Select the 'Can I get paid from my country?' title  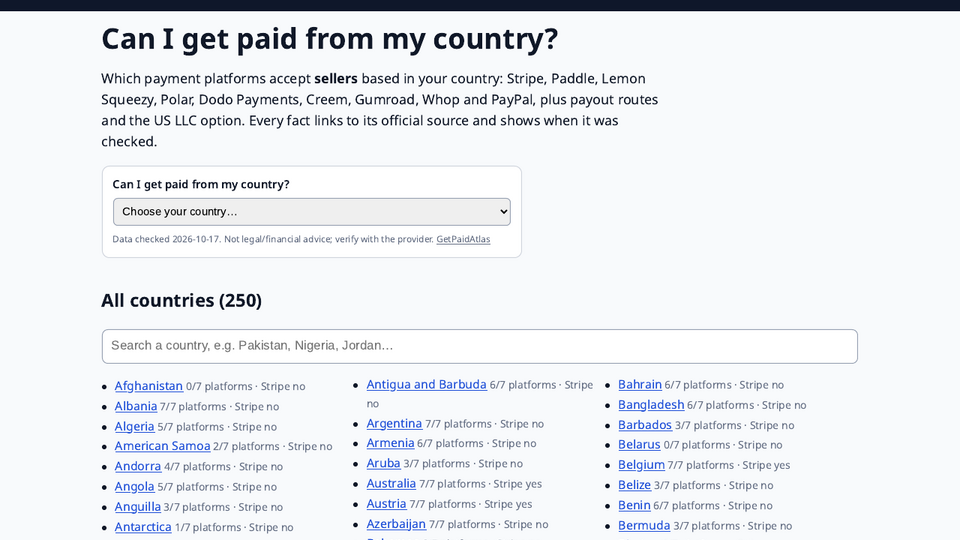329,39
